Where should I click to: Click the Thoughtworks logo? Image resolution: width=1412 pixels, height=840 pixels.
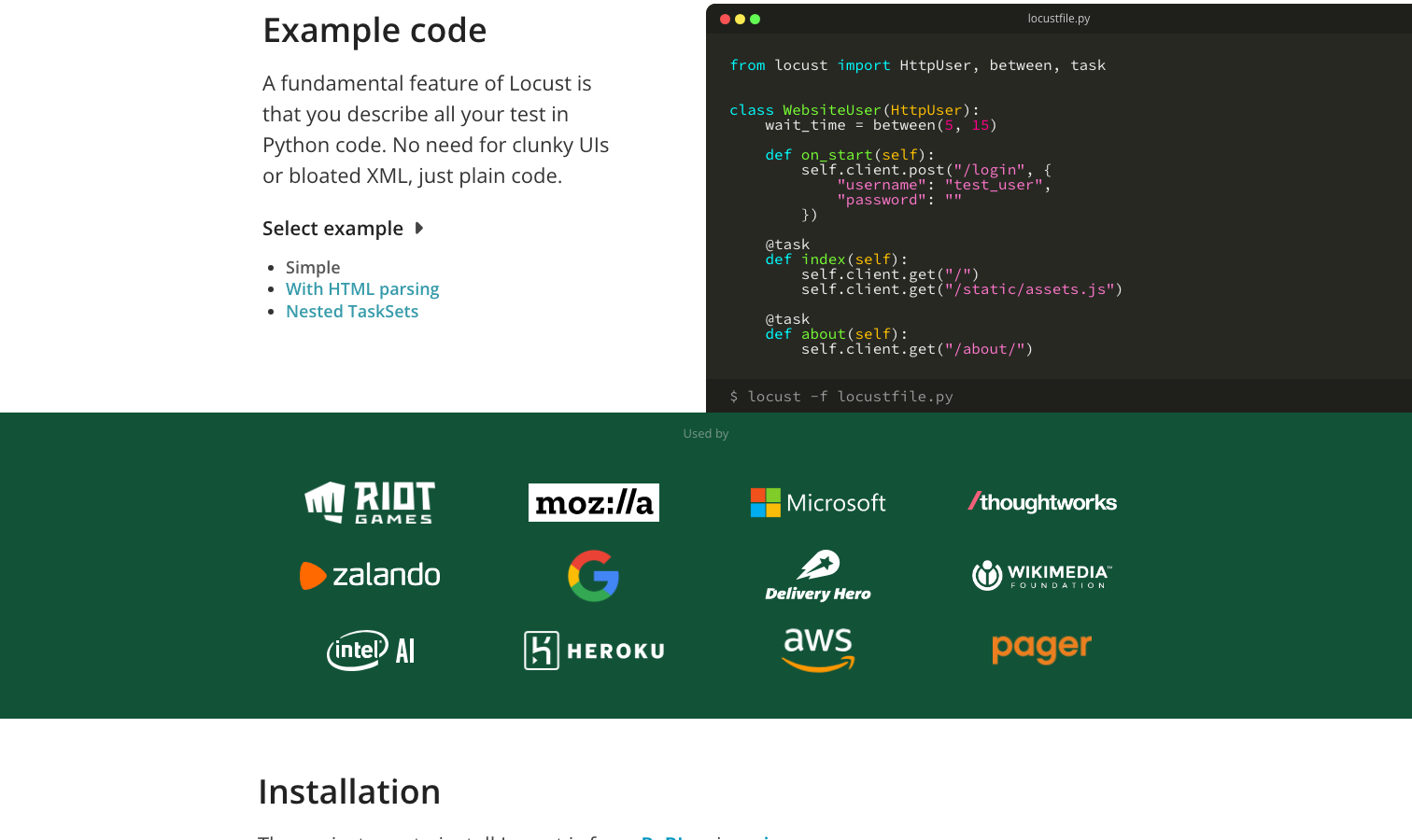tap(1042, 502)
